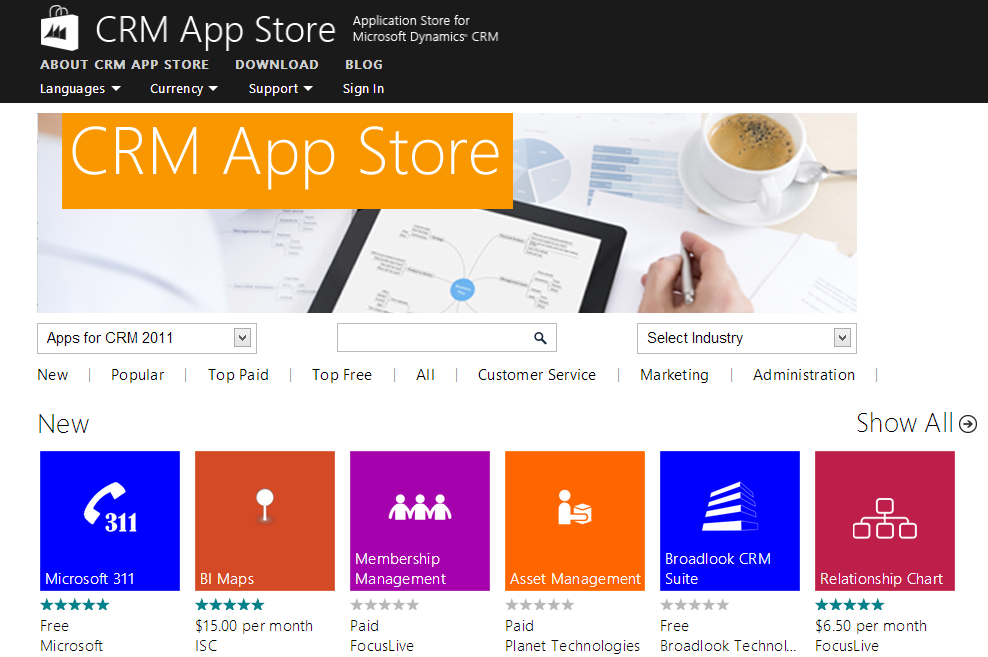Click the Show All arrow icon
Image resolution: width=988 pixels, height=657 pixels.
click(x=968, y=424)
